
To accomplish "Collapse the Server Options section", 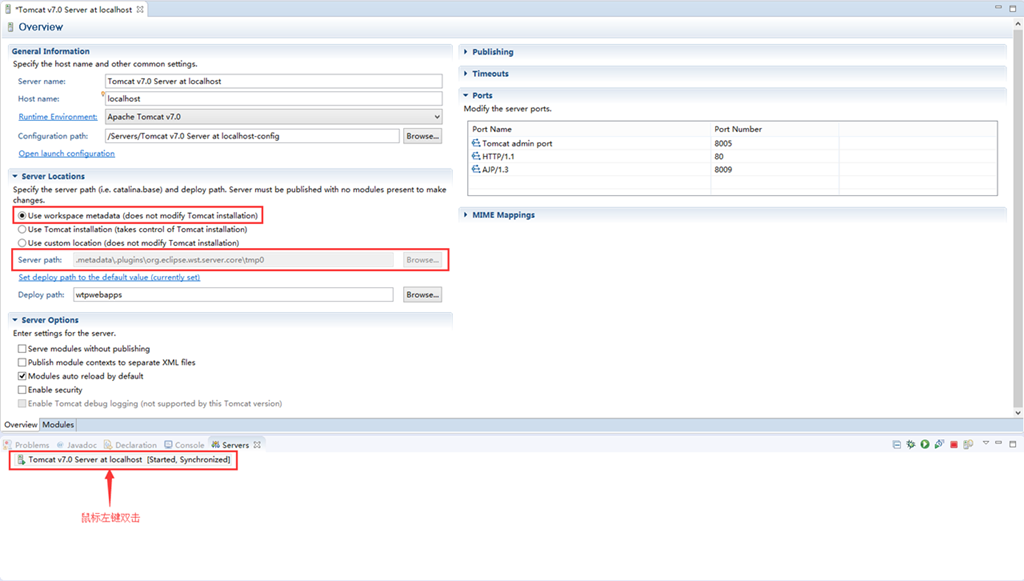I will (x=15, y=320).
